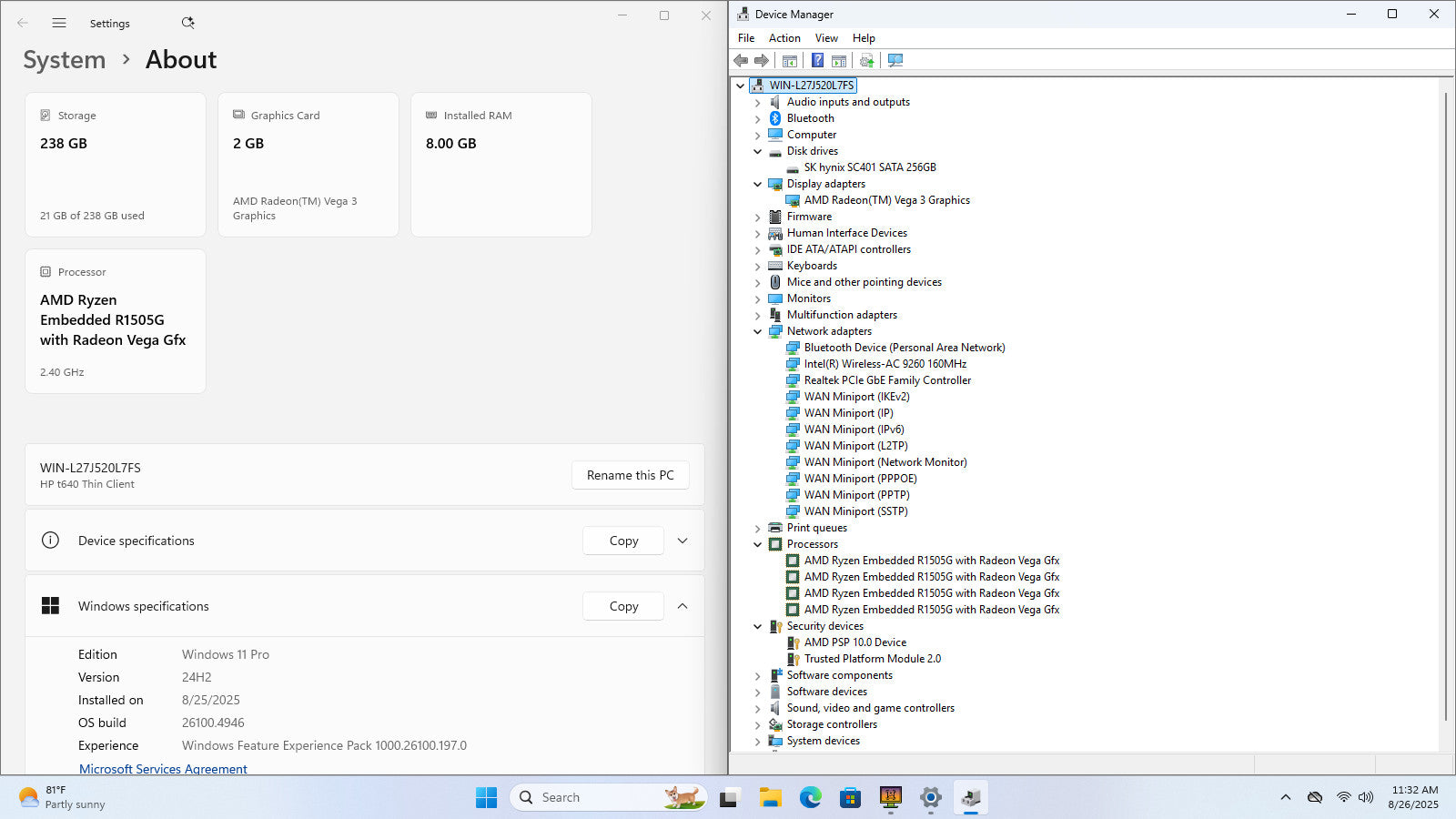Collapse the Network adapters category

[757, 331]
